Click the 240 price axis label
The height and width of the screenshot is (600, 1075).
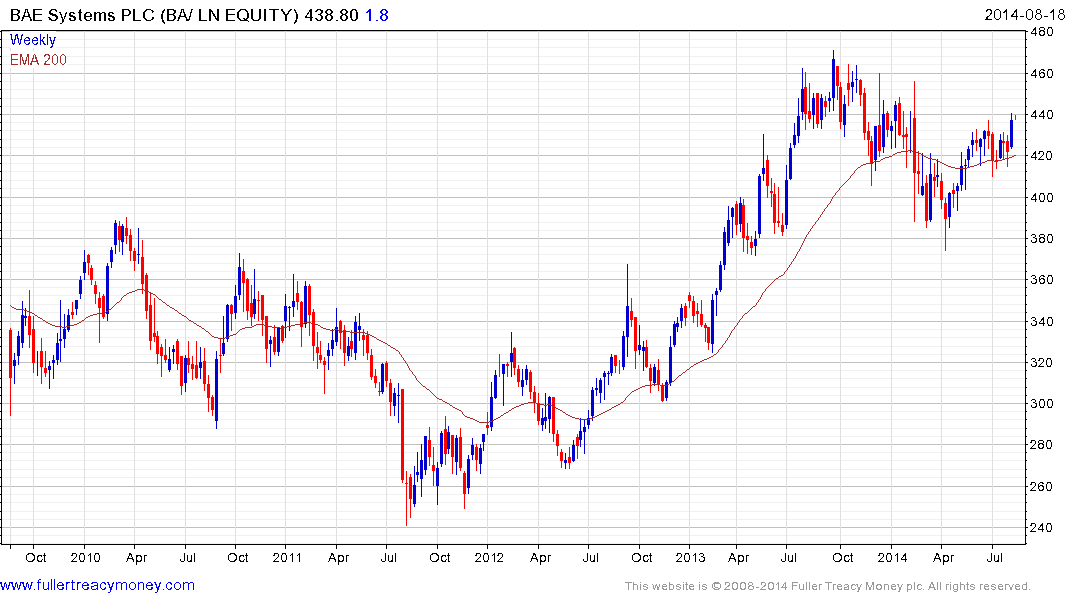[x=1045, y=529]
